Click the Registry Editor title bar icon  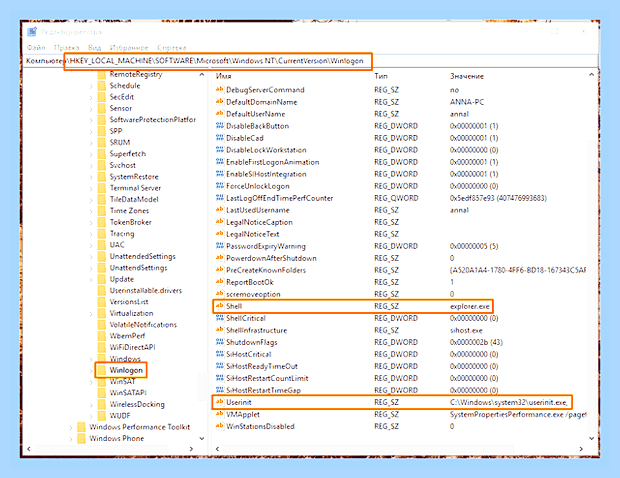32,32
